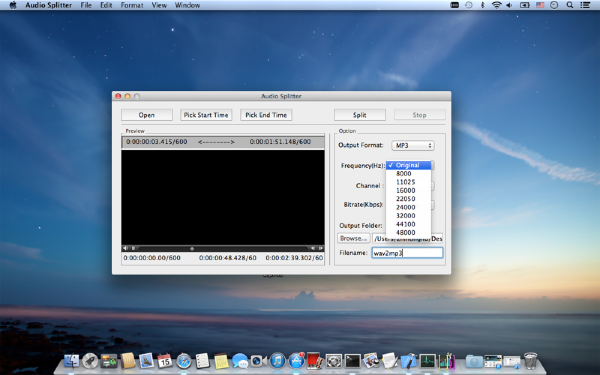The height and width of the screenshot is (375, 600).
Task: Choose 48000 Hz frequency option
Action: pyautogui.click(x=409, y=232)
